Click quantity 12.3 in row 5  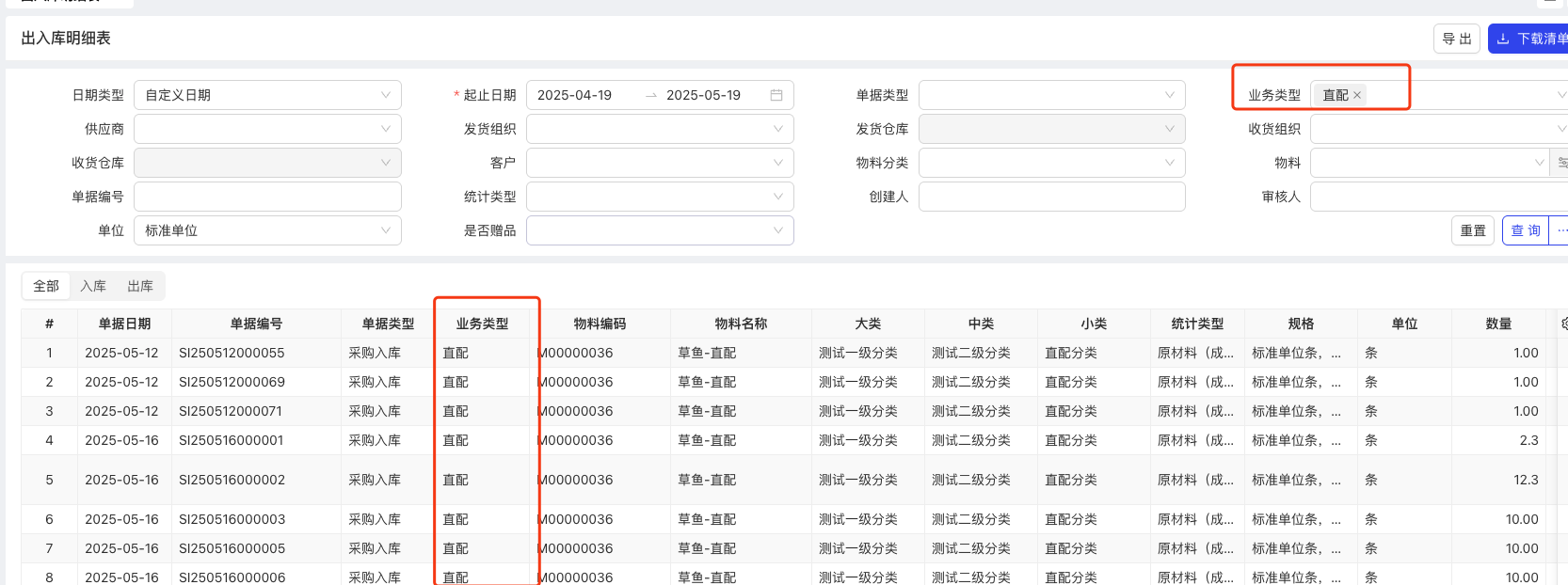pyautogui.click(x=1526, y=480)
